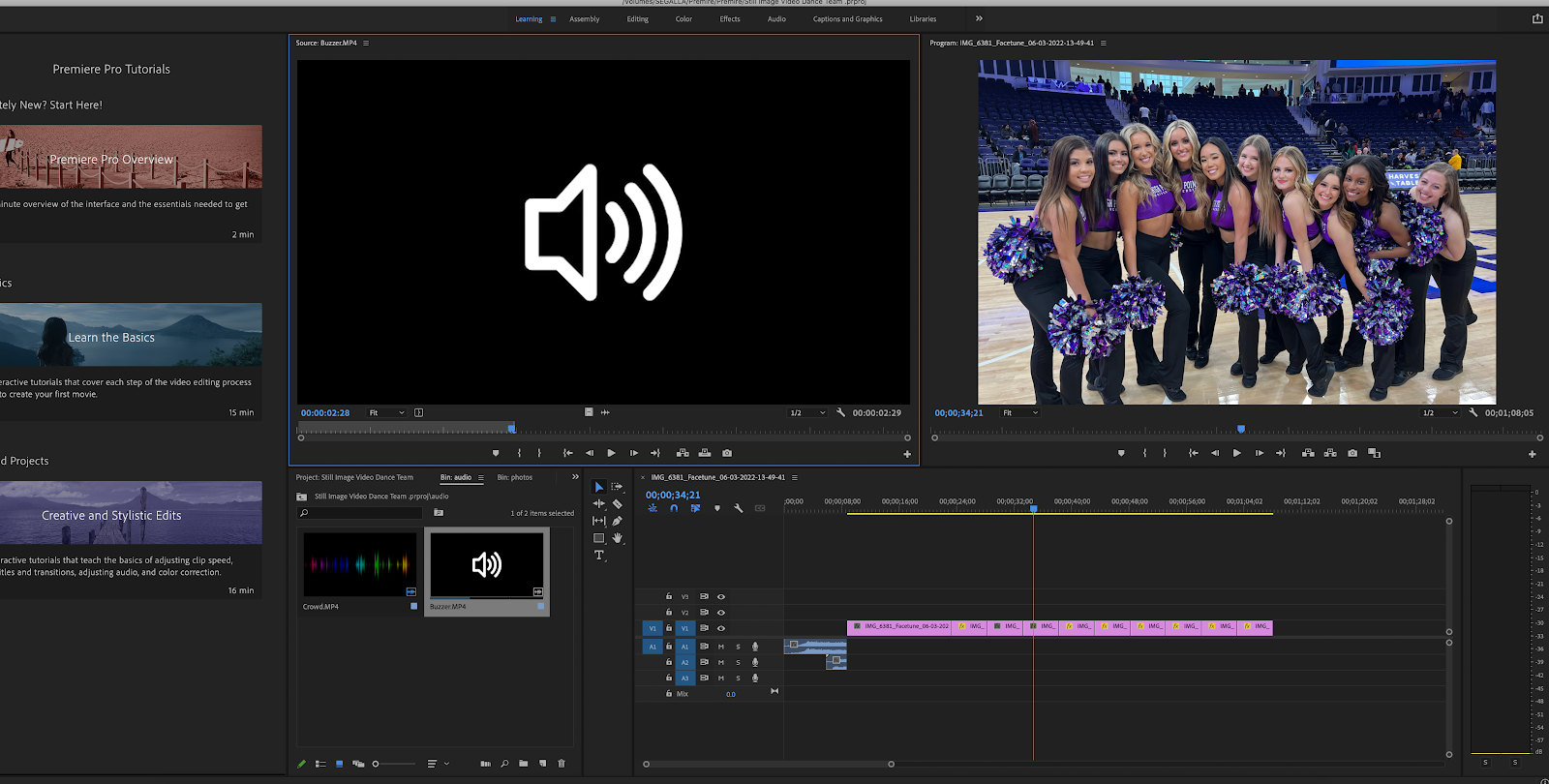Image resolution: width=1549 pixels, height=784 pixels.
Task: Open Source monitor settings wrench
Action: tap(840, 412)
